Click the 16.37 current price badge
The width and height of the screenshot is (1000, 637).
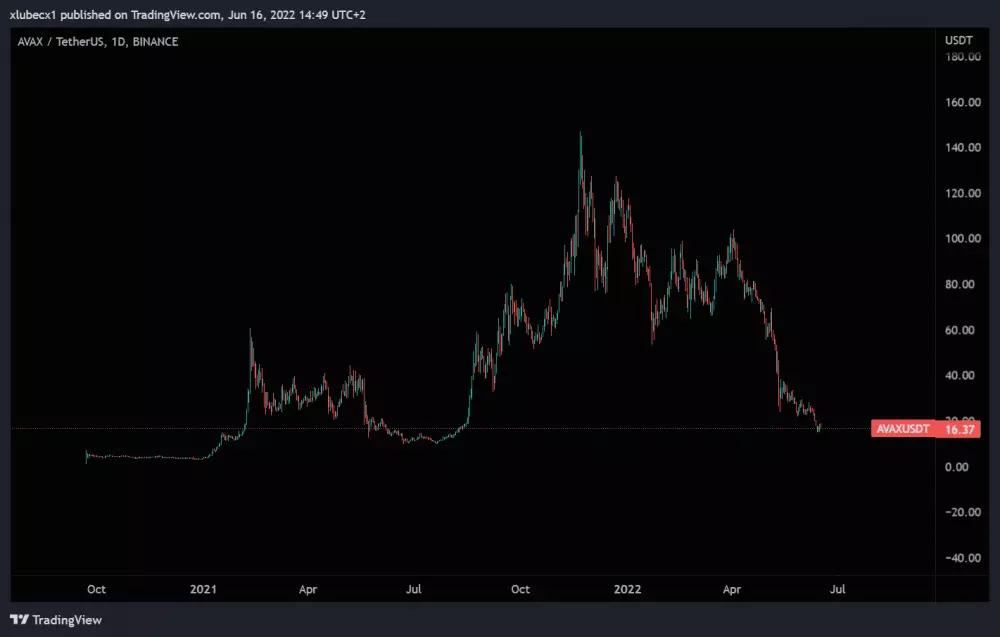[959, 429]
